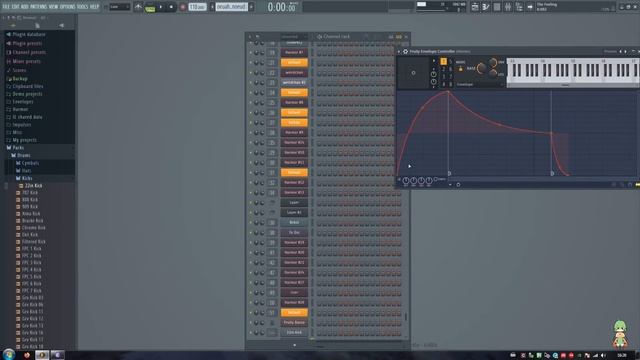
Task: Open the PATTERNS menu
Action: (x=38, y=7)
